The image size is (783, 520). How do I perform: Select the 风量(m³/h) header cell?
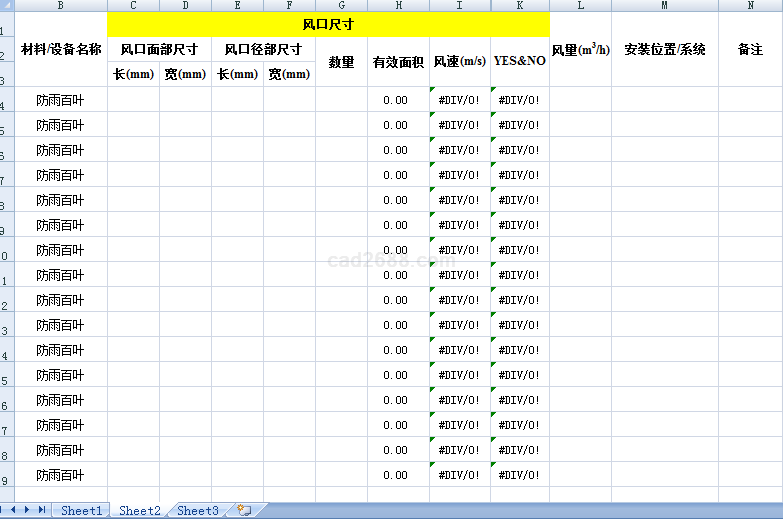(x=580, y=49)
